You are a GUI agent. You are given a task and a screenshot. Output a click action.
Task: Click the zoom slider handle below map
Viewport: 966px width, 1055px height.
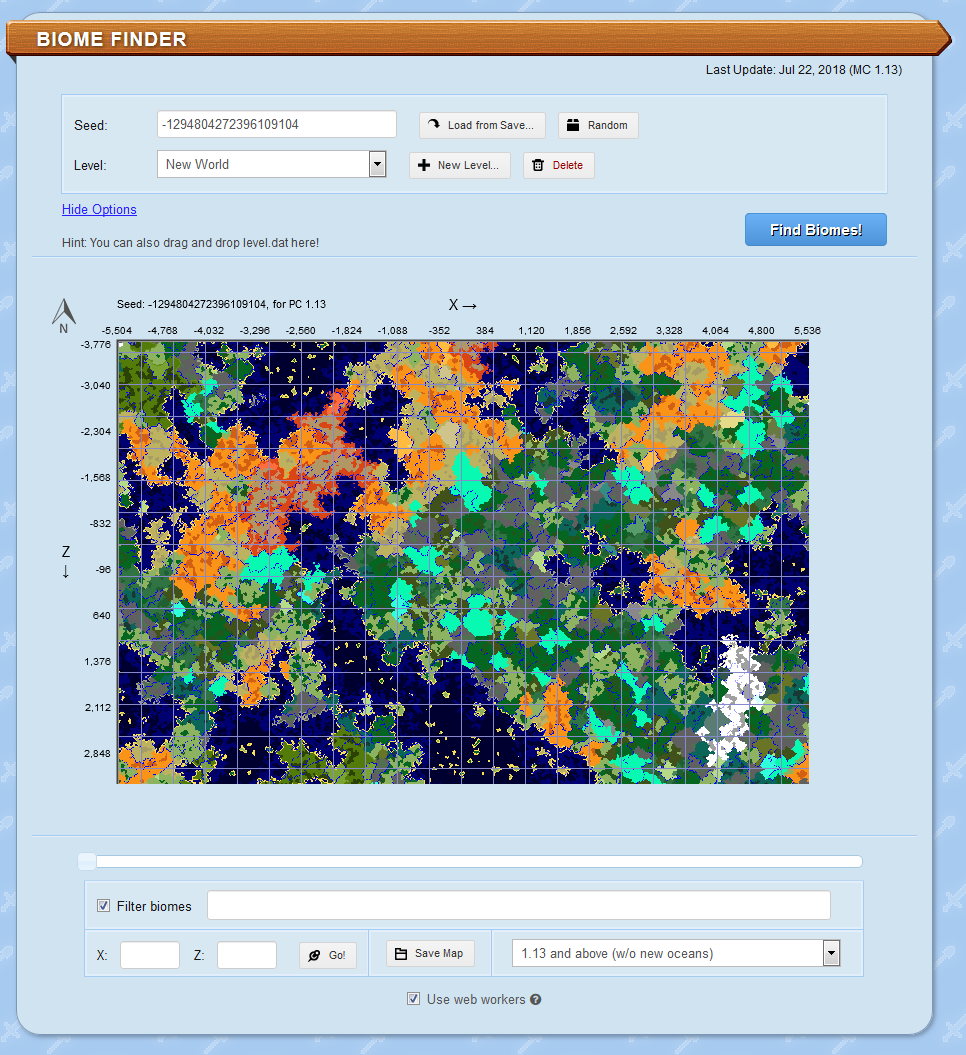tap(87, 861)
